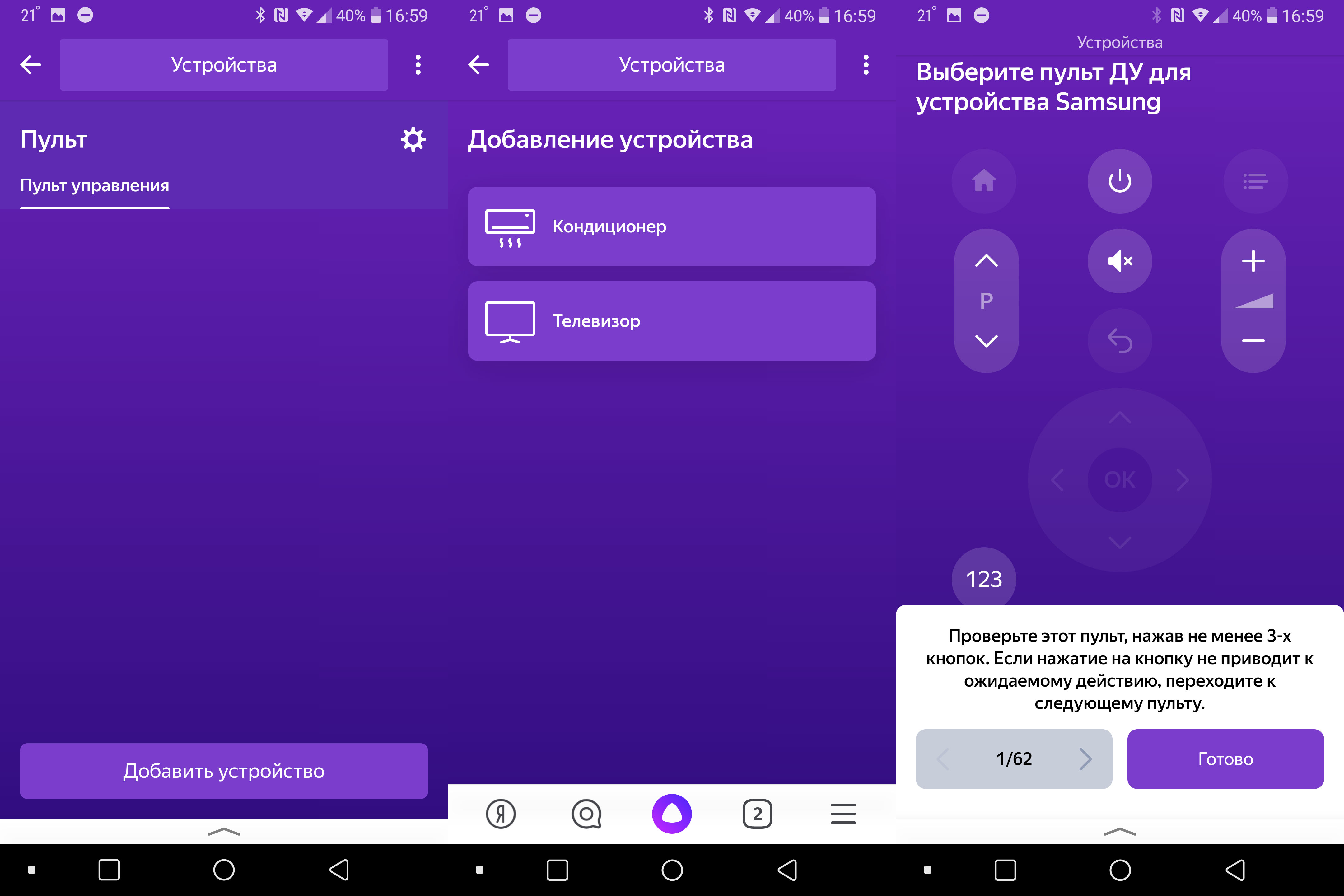Image resolution: width=1344 pixels, height=896 pixels.
Task: Tap the Добавить устройство button
Action: click(223, 771)
